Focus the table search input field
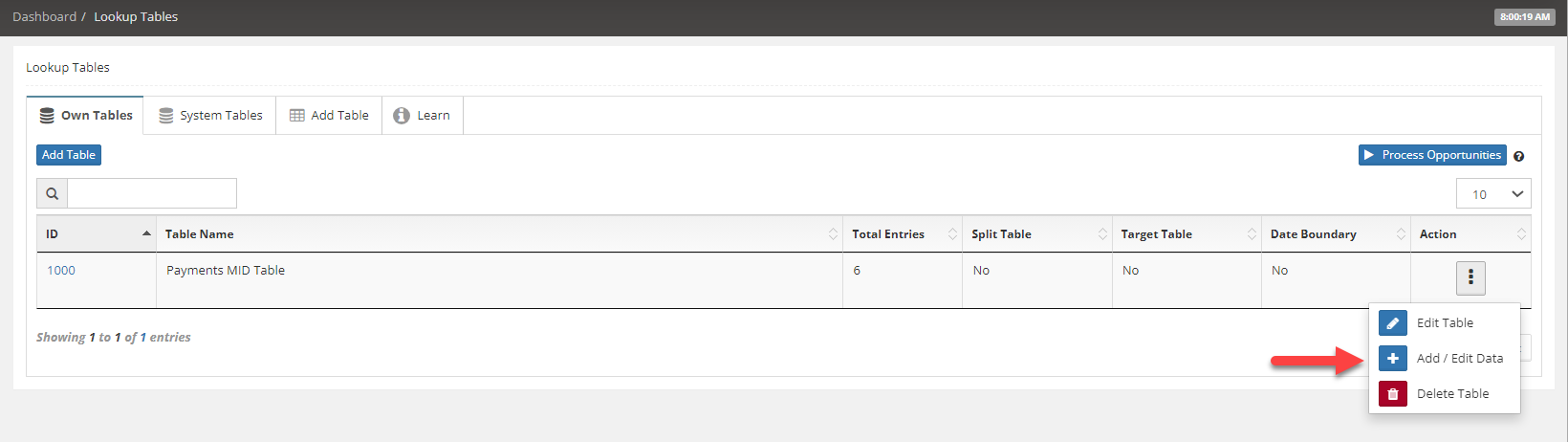Viewport: 1568px width, 442px height. pyautogui.click(x=152, y=193)
